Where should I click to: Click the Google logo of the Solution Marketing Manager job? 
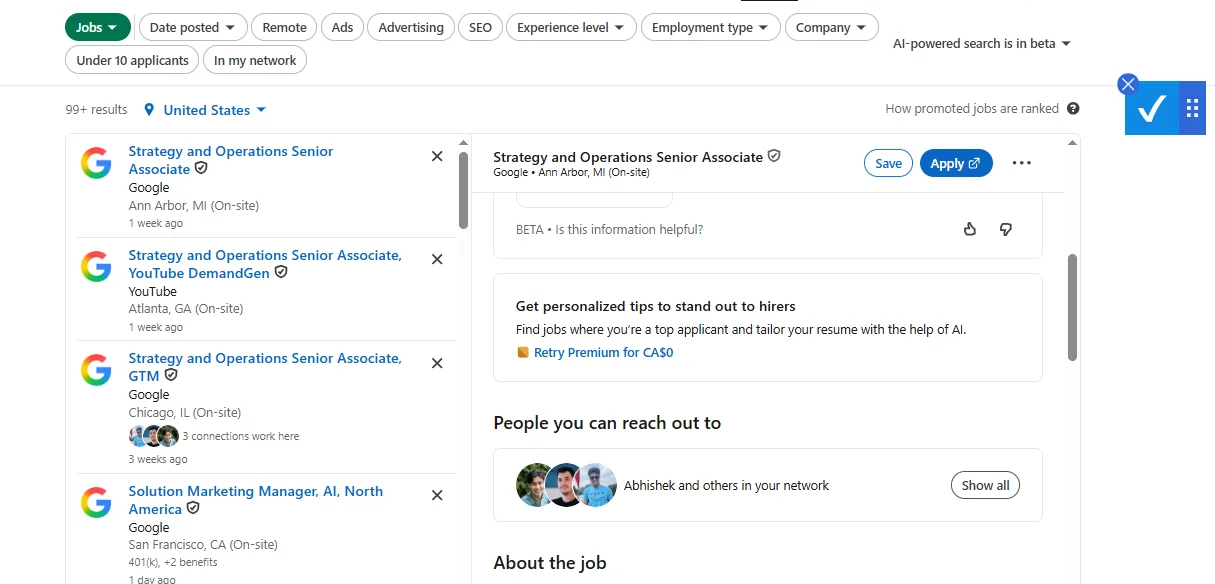(96, 502)
